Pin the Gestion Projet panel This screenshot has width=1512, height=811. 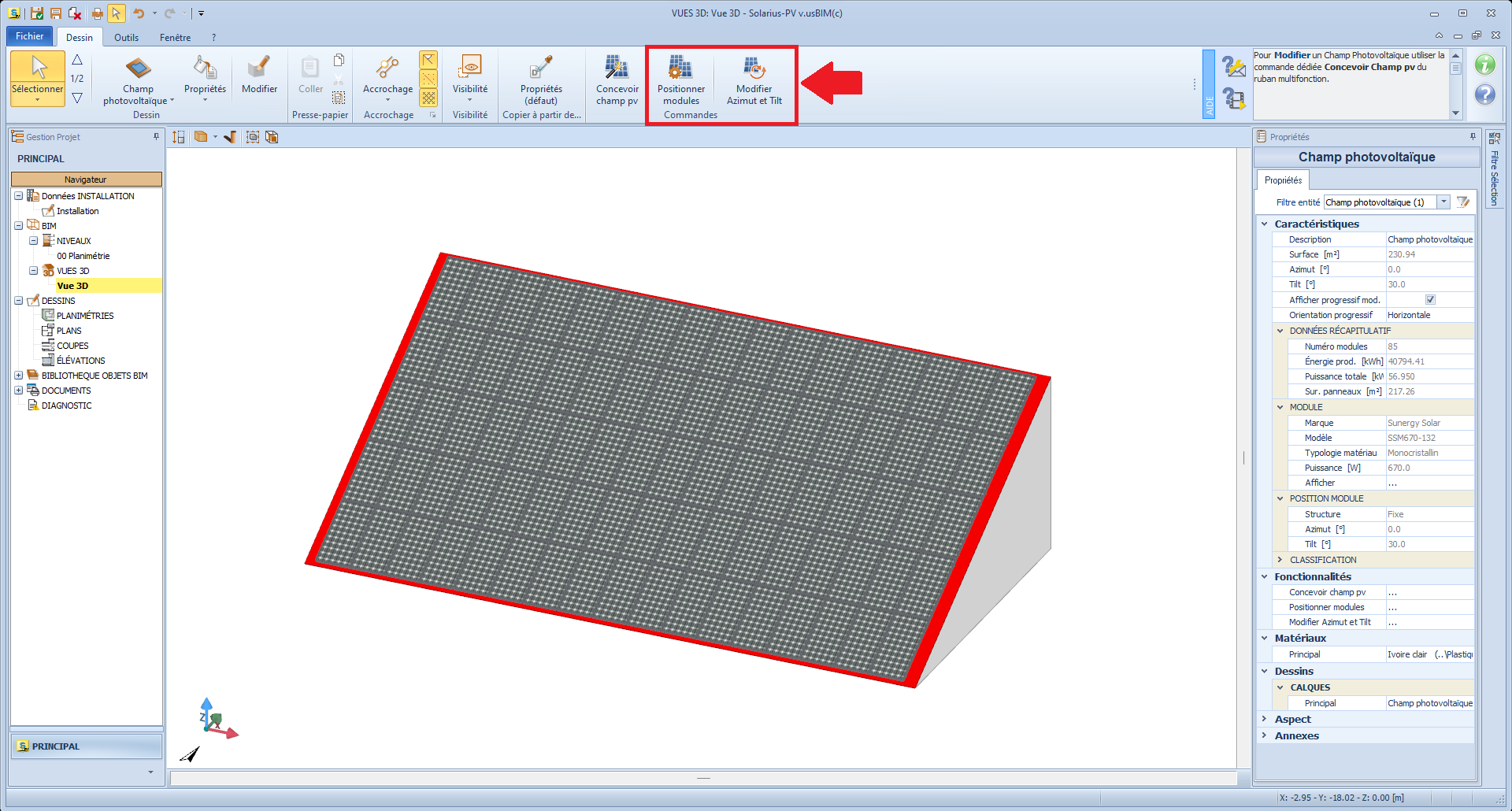[156, 137]
